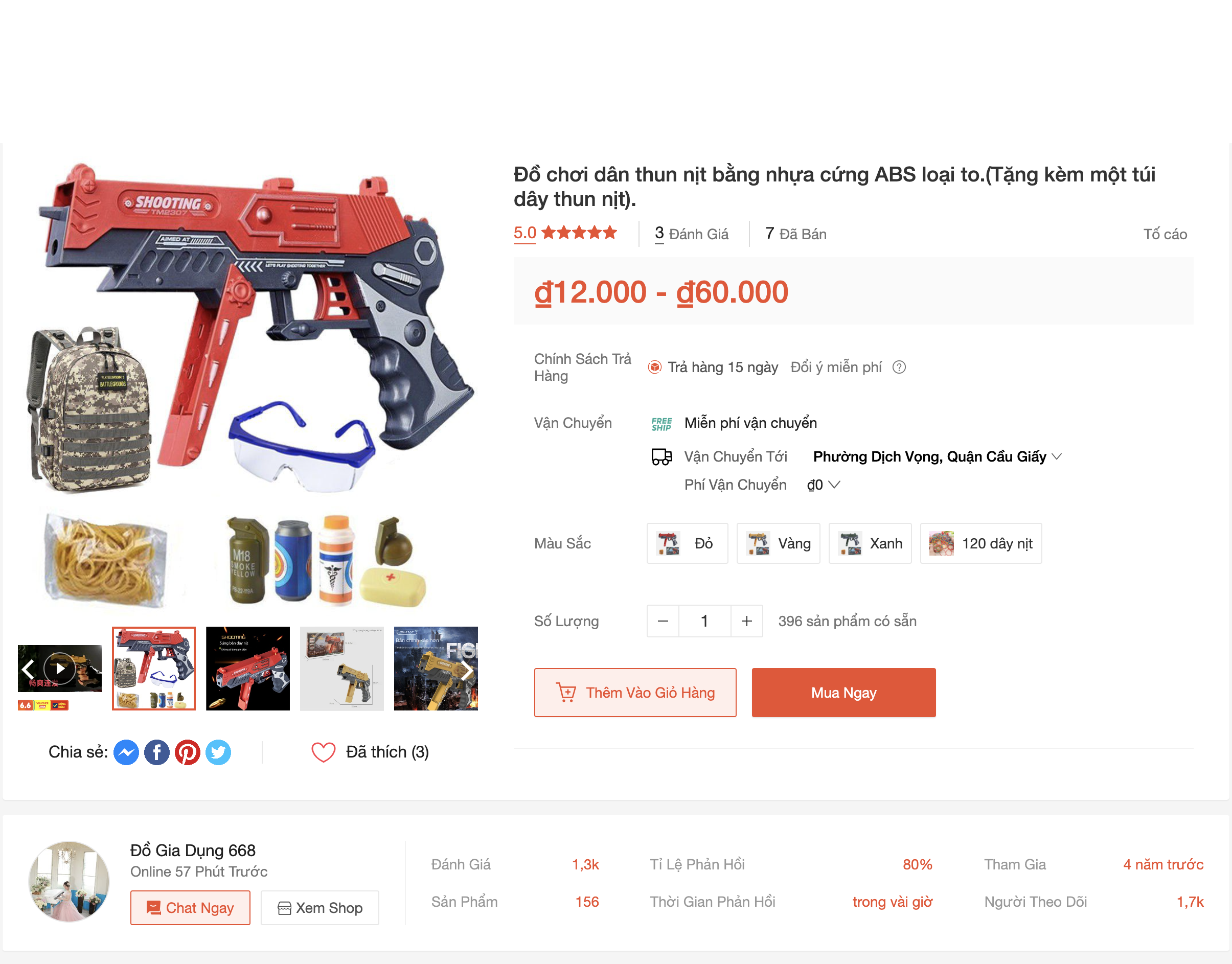Choose the 120 dây nịt variant
1232x964 pixels.
tap(981, 543)
